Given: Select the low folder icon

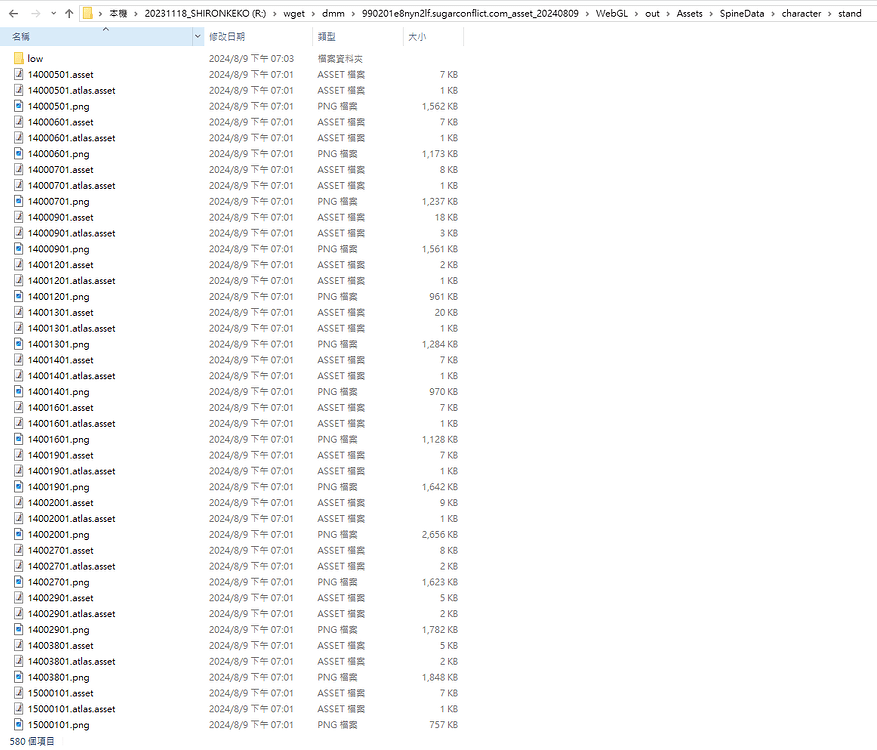Looking at the screenshot, I should [x=19, y=59].
